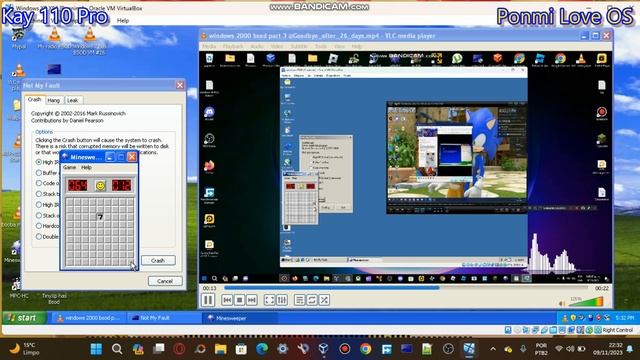Select the Hardcoded breakpoint radio option

pos(39,226)
